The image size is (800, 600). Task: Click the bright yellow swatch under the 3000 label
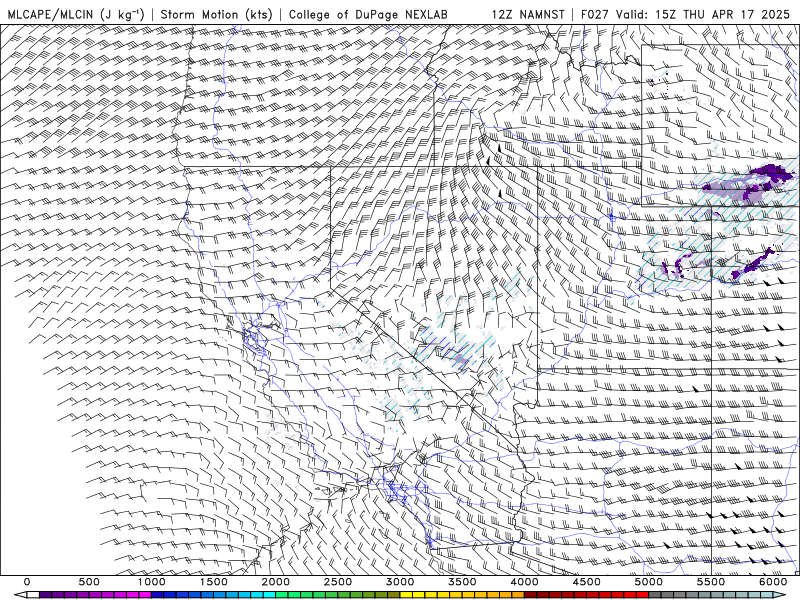click(x=407, y=595)
